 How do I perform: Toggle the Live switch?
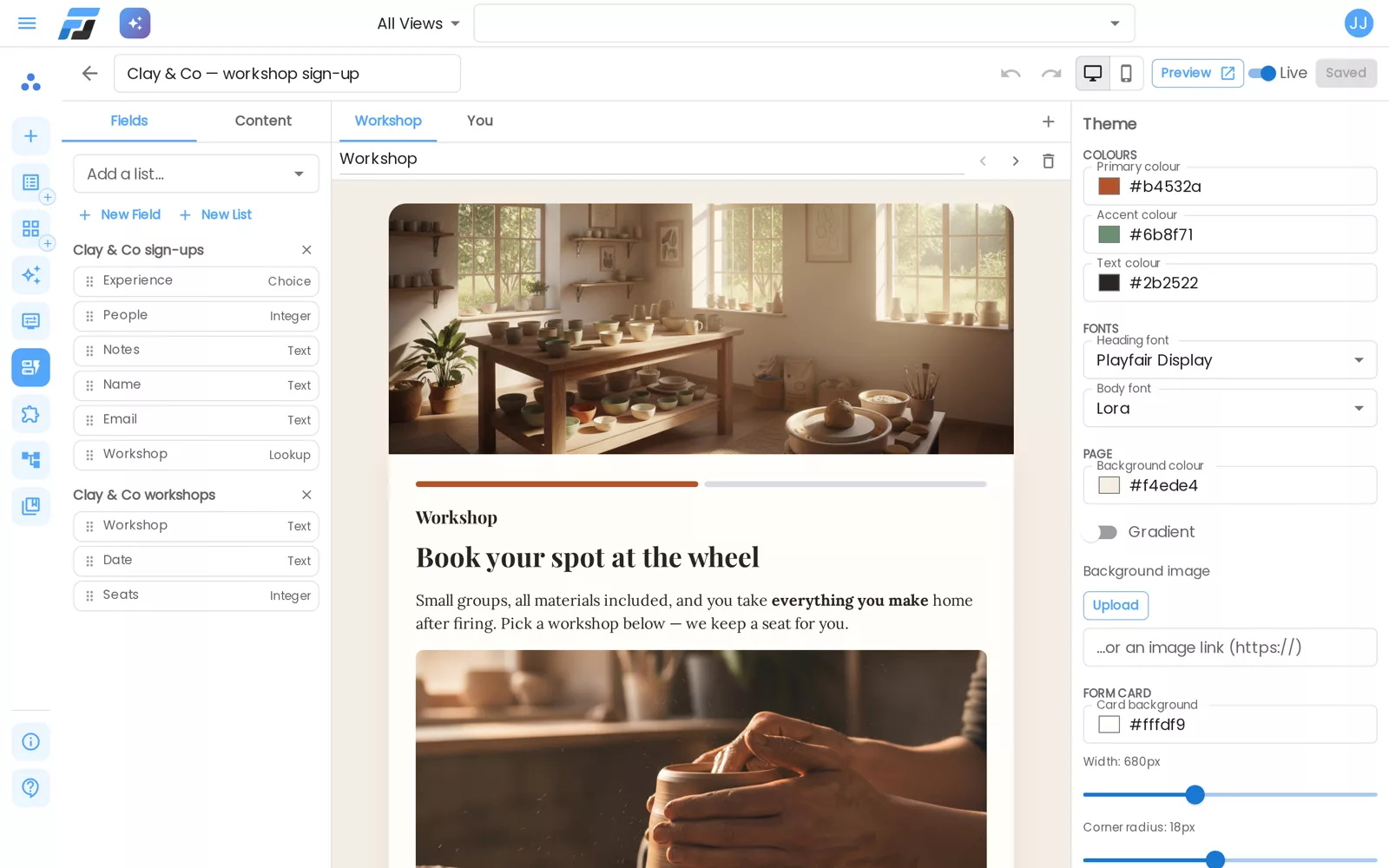[1262, 73]
